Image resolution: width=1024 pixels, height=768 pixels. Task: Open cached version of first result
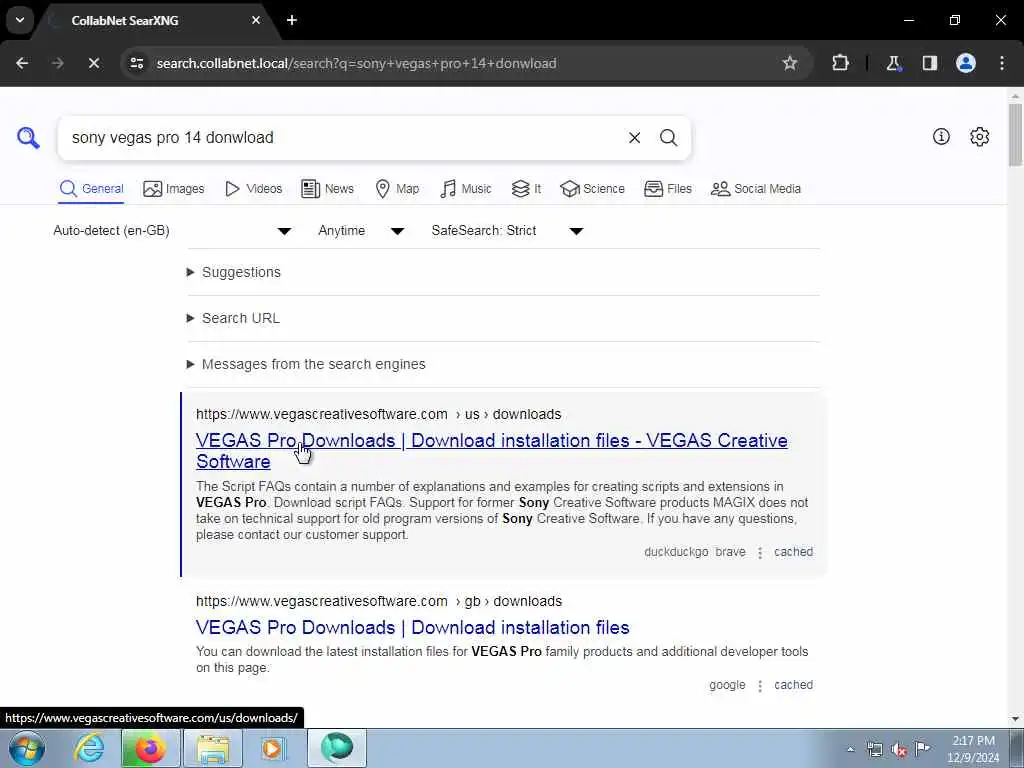pyautogui.click(x=793, y=552)
